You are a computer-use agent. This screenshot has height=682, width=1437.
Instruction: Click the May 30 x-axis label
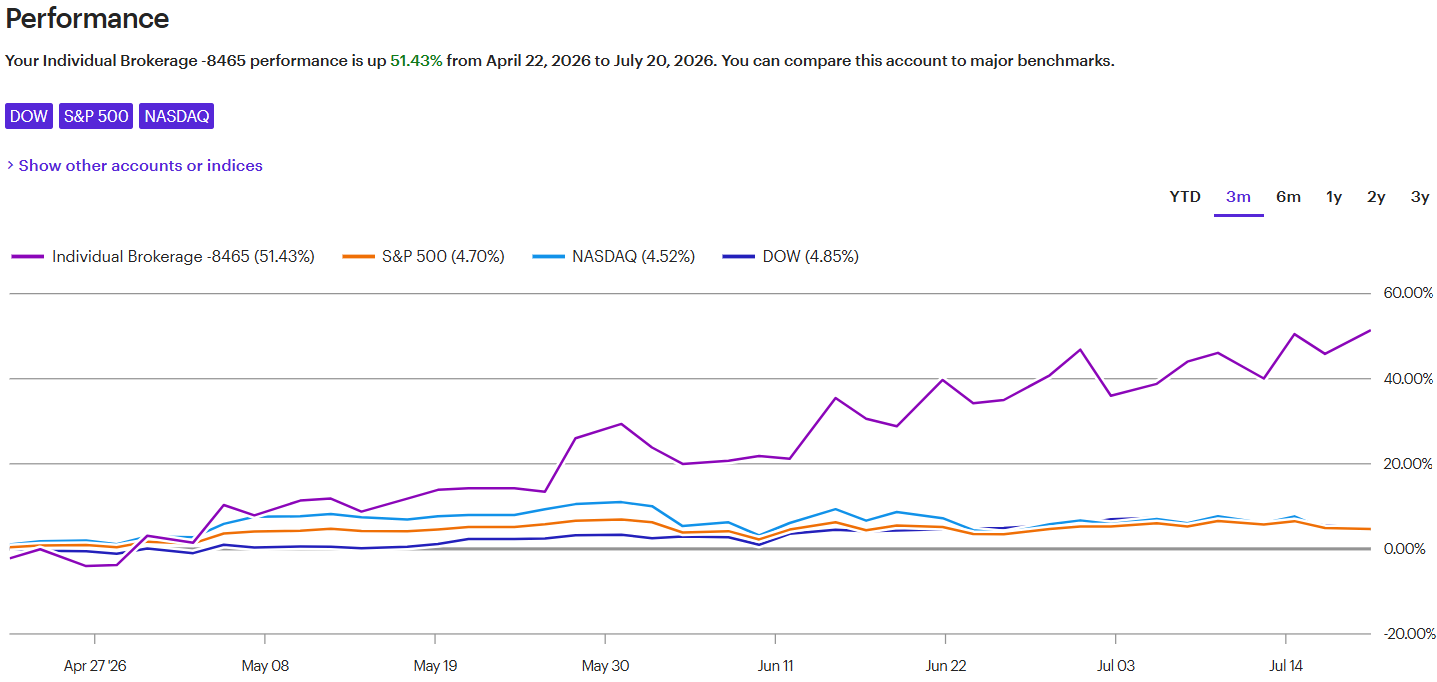point(605,666)
